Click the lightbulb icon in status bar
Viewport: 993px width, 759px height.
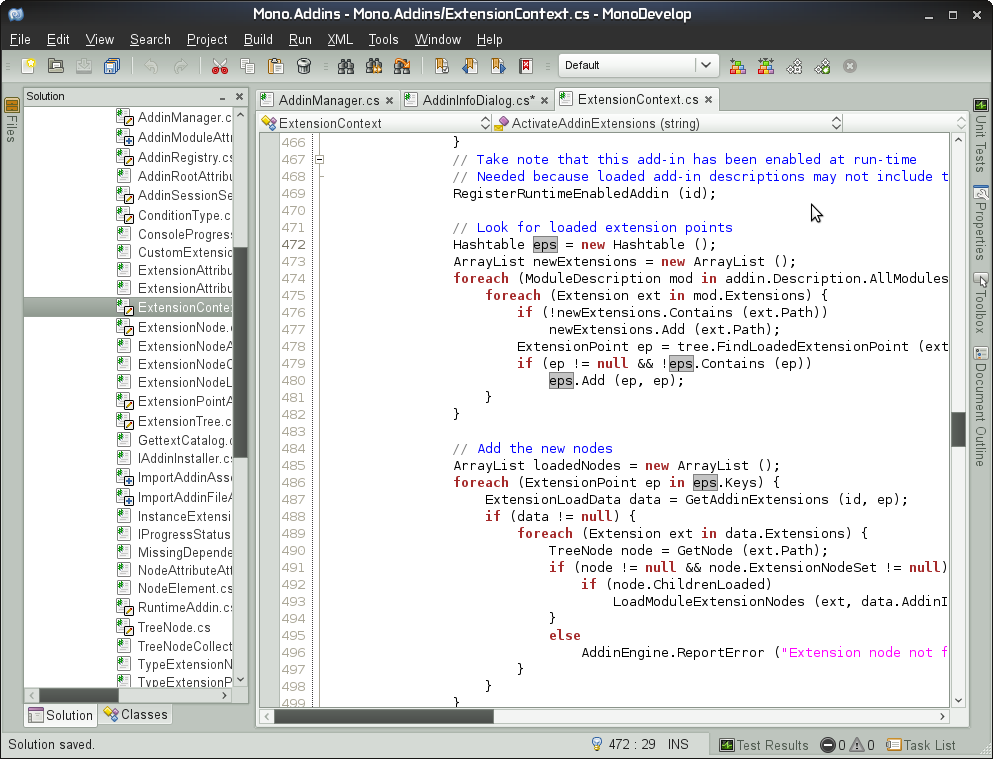597,744
